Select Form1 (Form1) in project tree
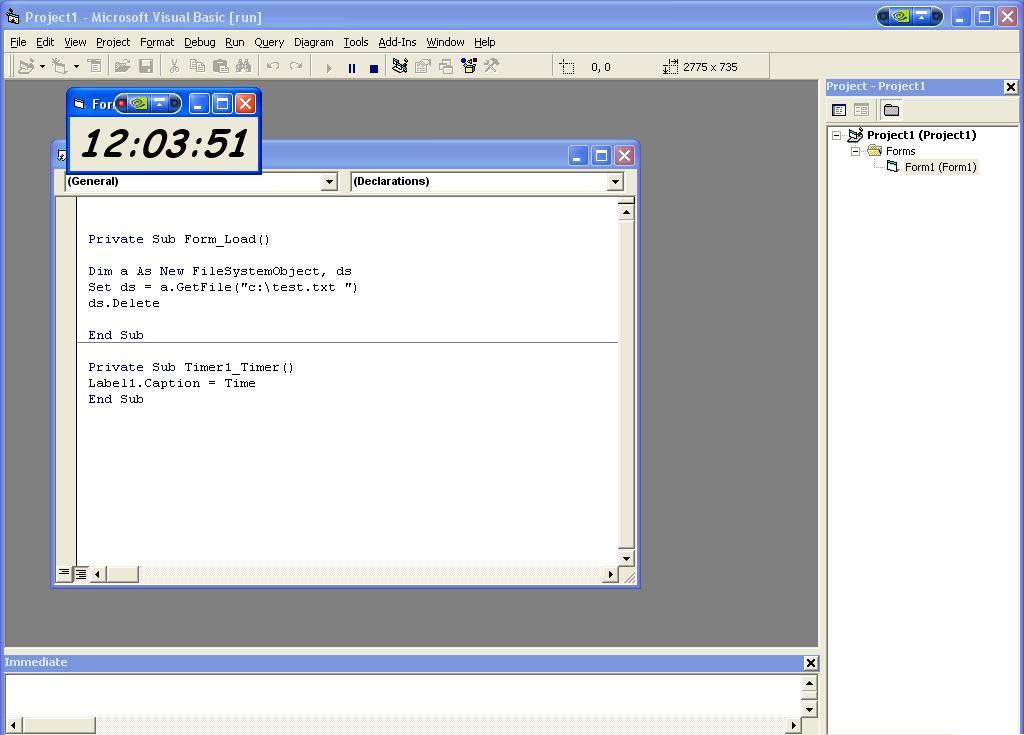Image resolution: width=1024 pixels, height=735 pixels. [x=940, y=167]
